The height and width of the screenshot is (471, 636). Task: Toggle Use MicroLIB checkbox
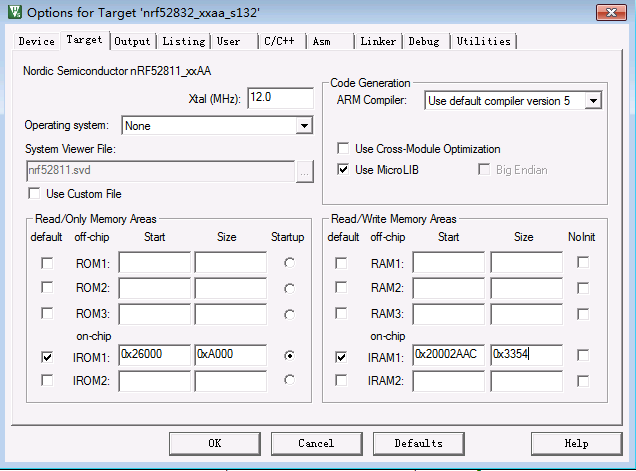[343, 170]
